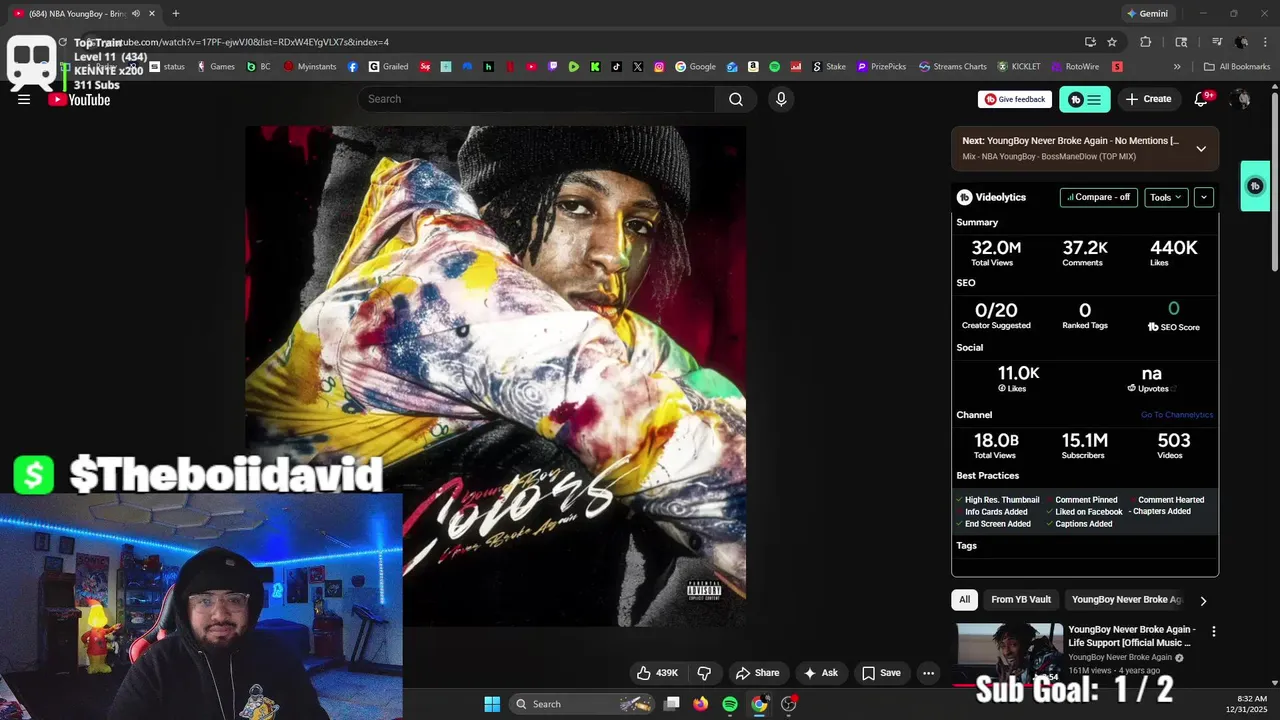Viewport: 1280px width, 720px height.
Task: Open options for Life Support video
Action: pyautogui.click(x=1214, y=632)
